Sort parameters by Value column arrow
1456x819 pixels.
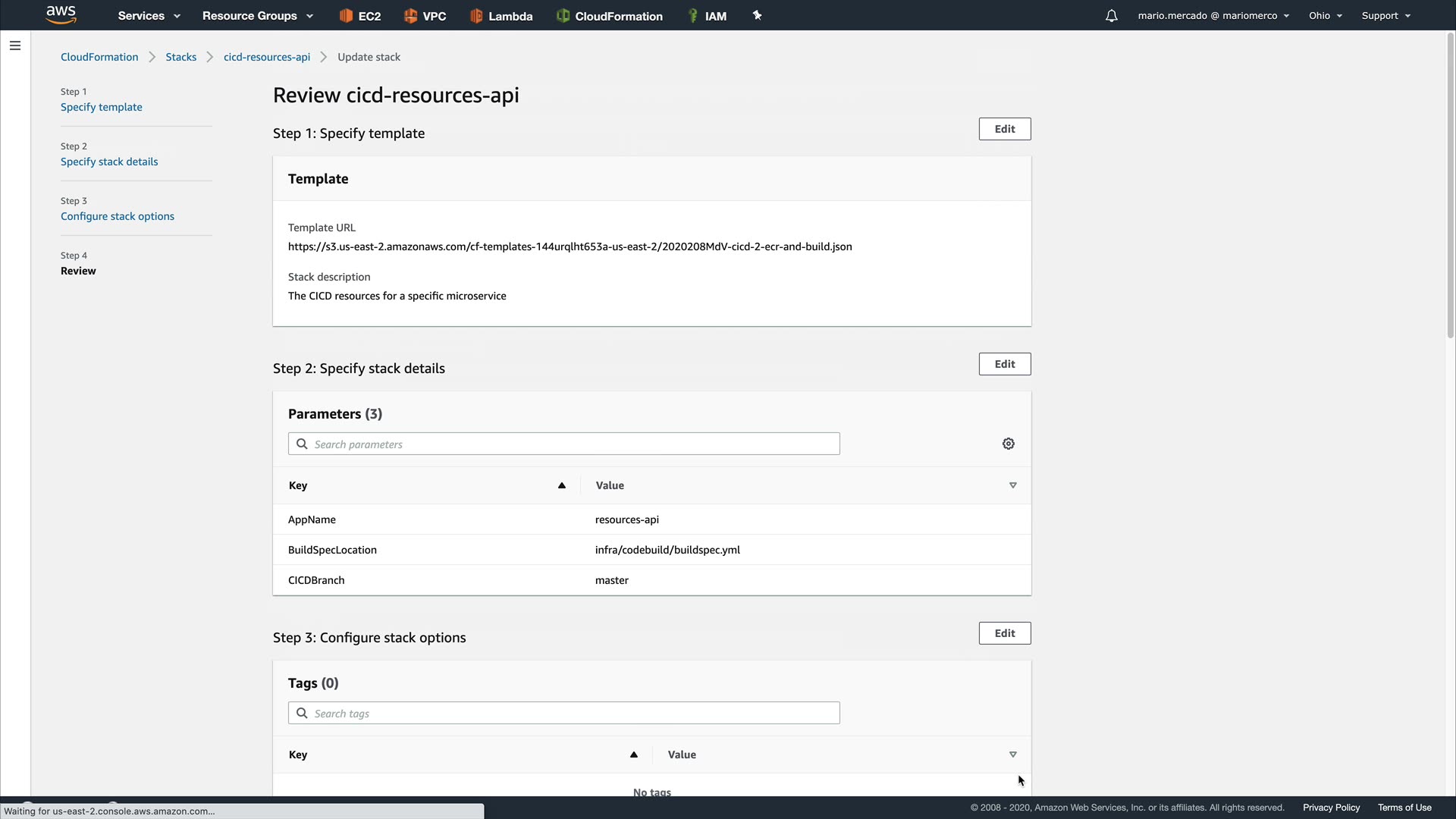point(1012,485)
